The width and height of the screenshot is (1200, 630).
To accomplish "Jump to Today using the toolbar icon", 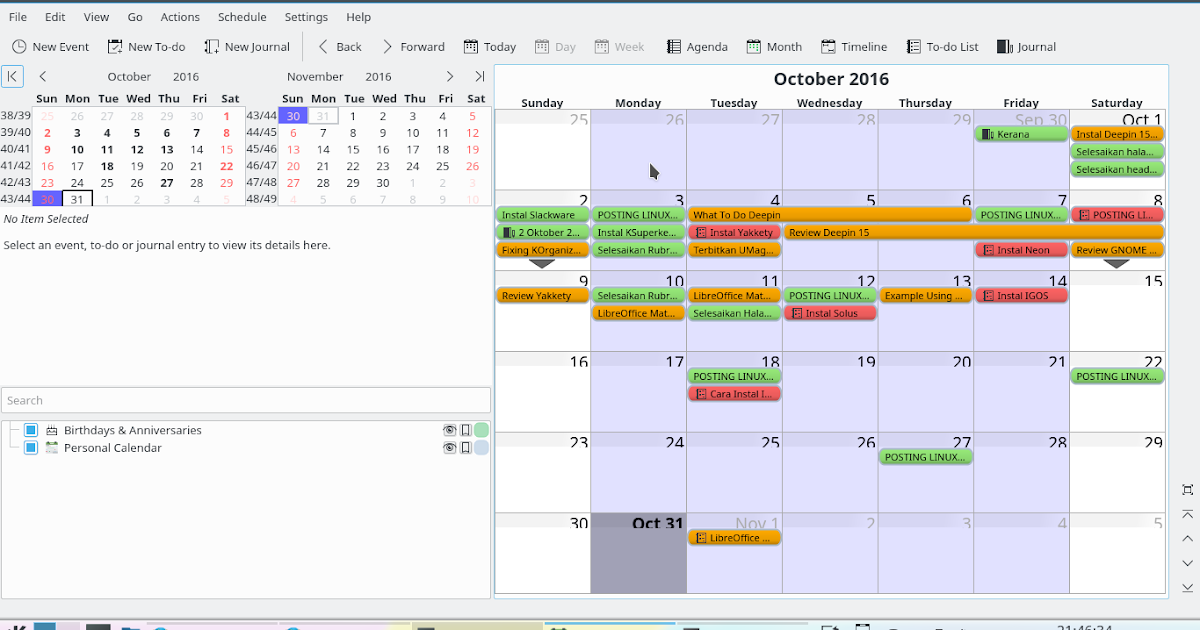I will [x=489, y=46].
